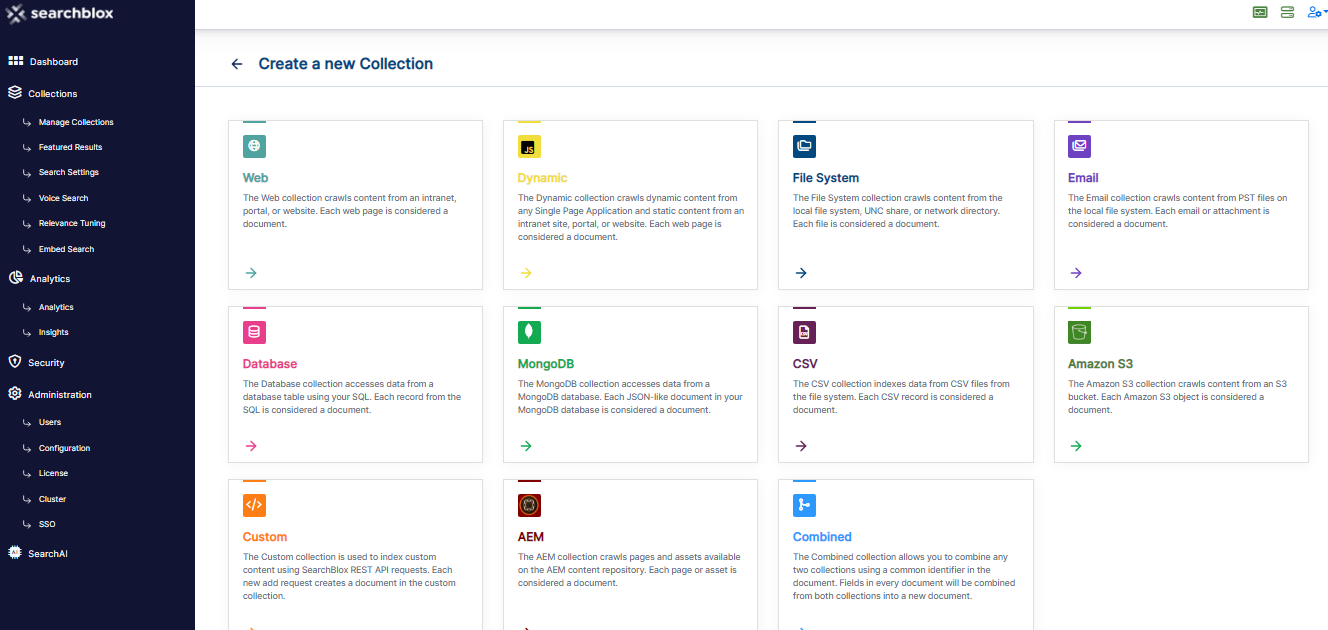Click the arrow on the CSV card
The image size is (1328, 630).
pos(801,446)
